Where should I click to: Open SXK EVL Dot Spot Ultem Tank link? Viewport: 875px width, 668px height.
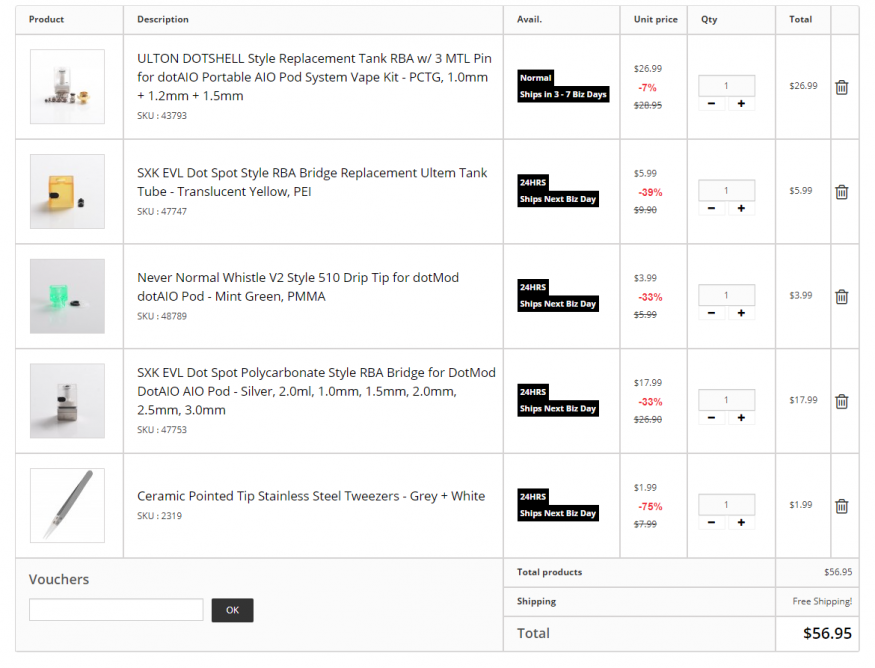(x=312, y=182)
